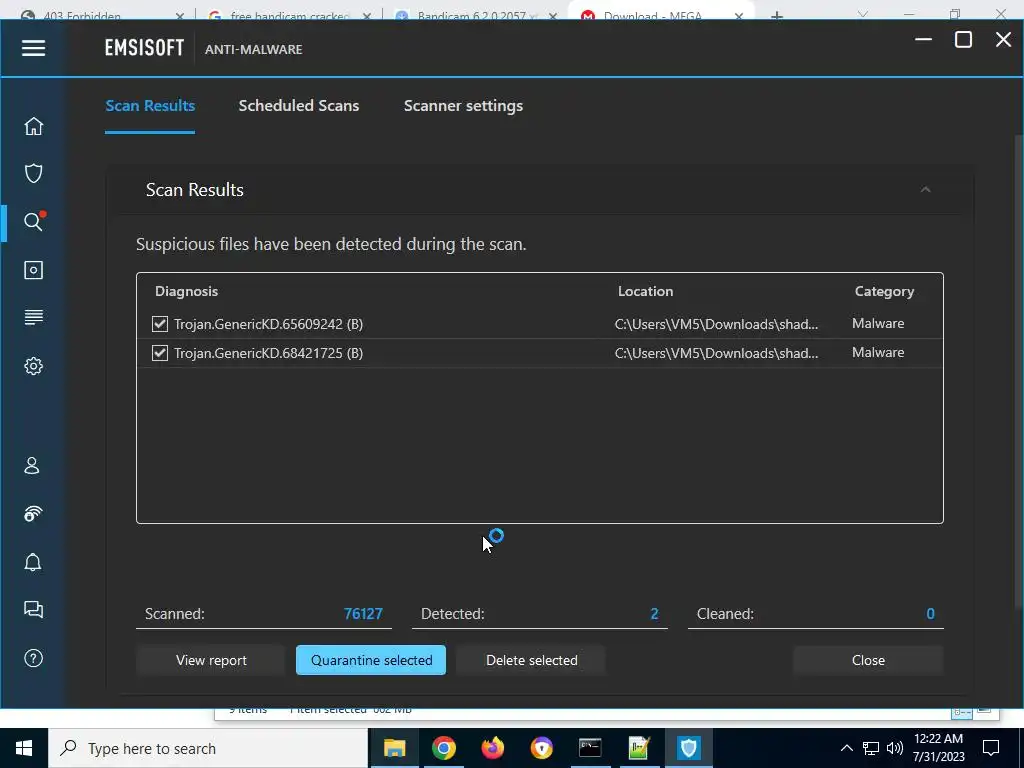Open Google Chrome from taskbar
The image size is (1024, 768).
(x=443, y=748)
